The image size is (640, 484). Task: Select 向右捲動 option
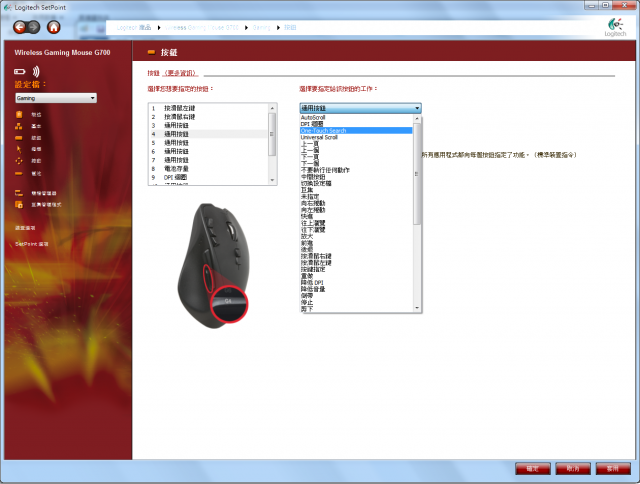[356, 203]
